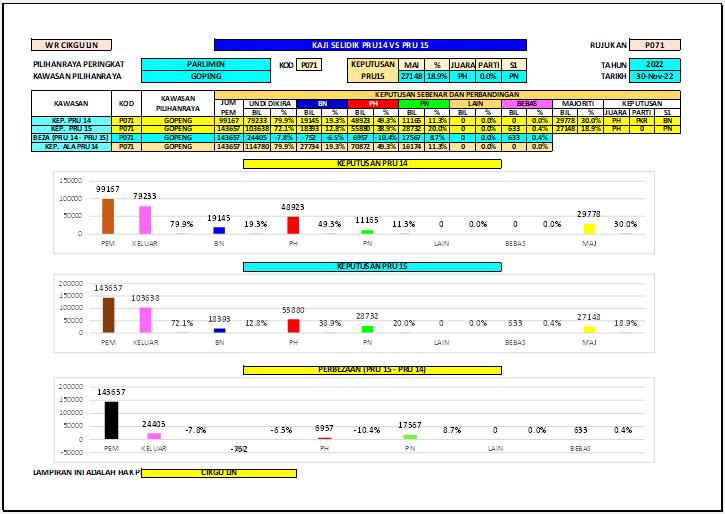Select the 'KEP. ALA PRU 14' row label
Image resolution: width=725 pixels, height=514 pixels.
(71, 147)
